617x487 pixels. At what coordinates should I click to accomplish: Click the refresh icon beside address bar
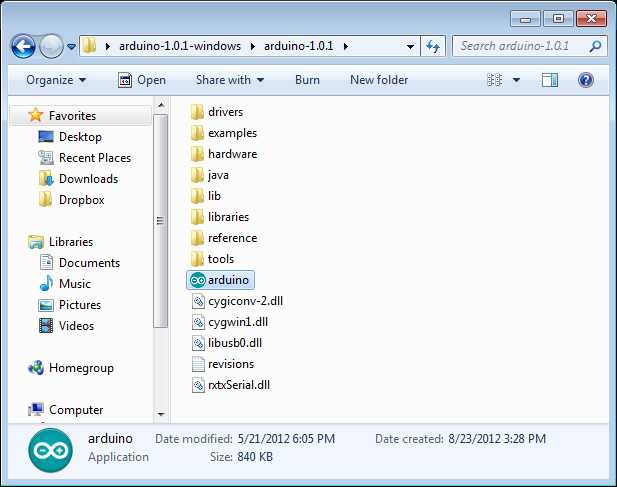[433, 46]
